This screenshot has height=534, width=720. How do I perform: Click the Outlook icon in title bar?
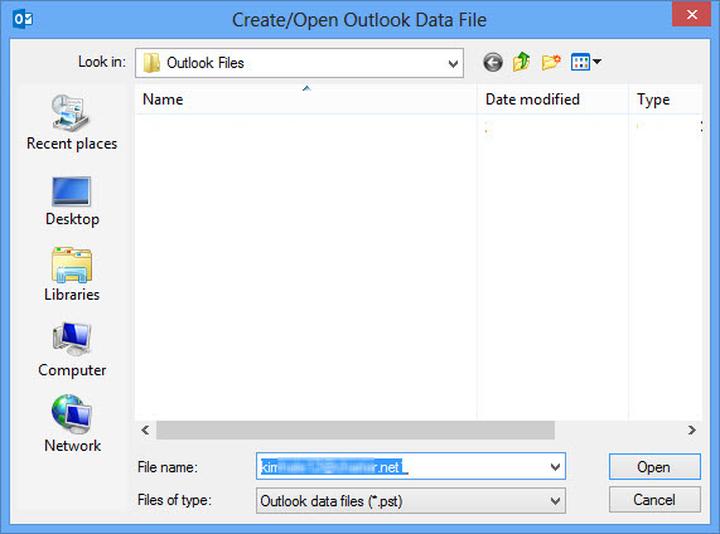pyautogui.click(x=22, y=18)
